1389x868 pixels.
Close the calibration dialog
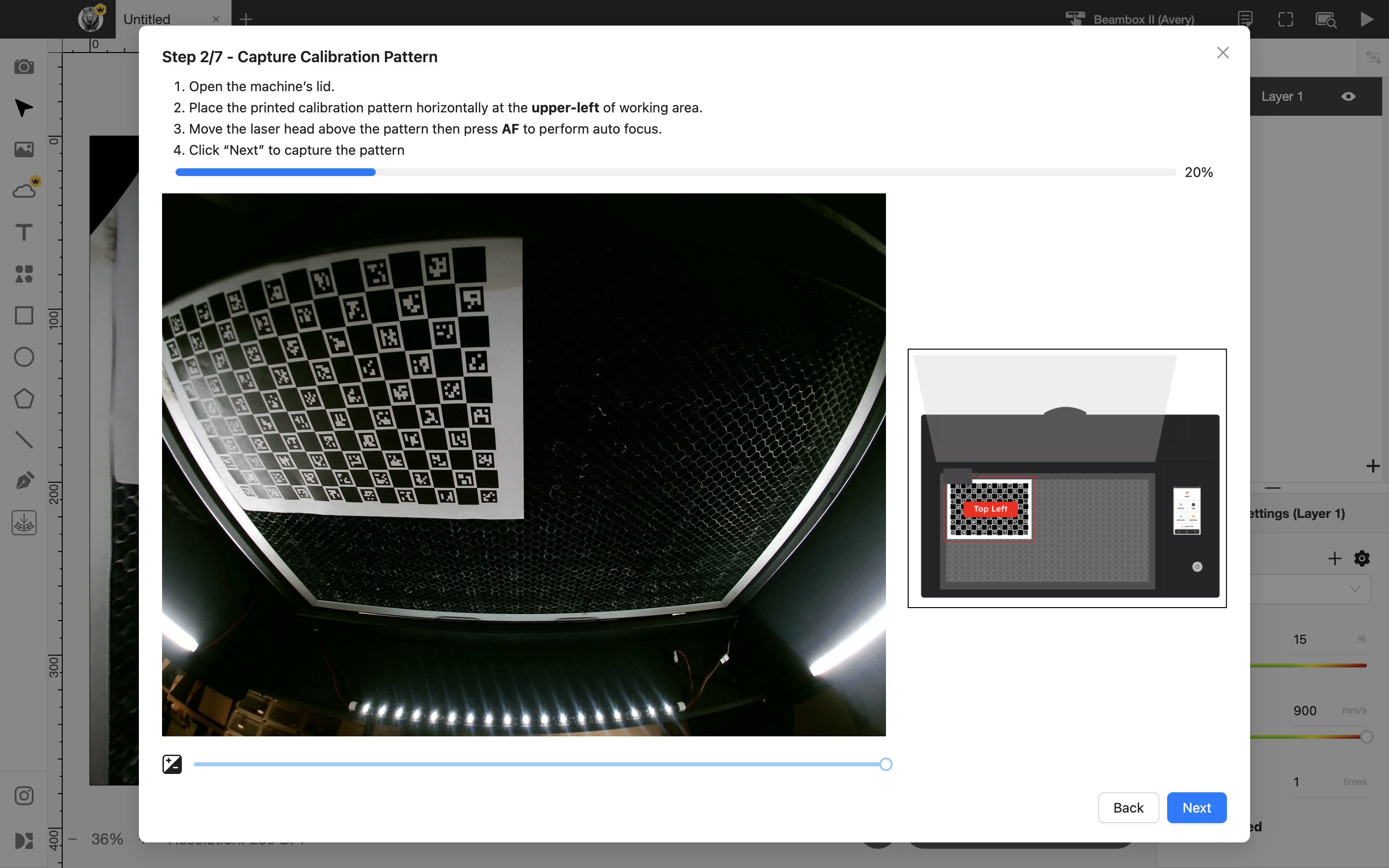(x=1223, y=53)
